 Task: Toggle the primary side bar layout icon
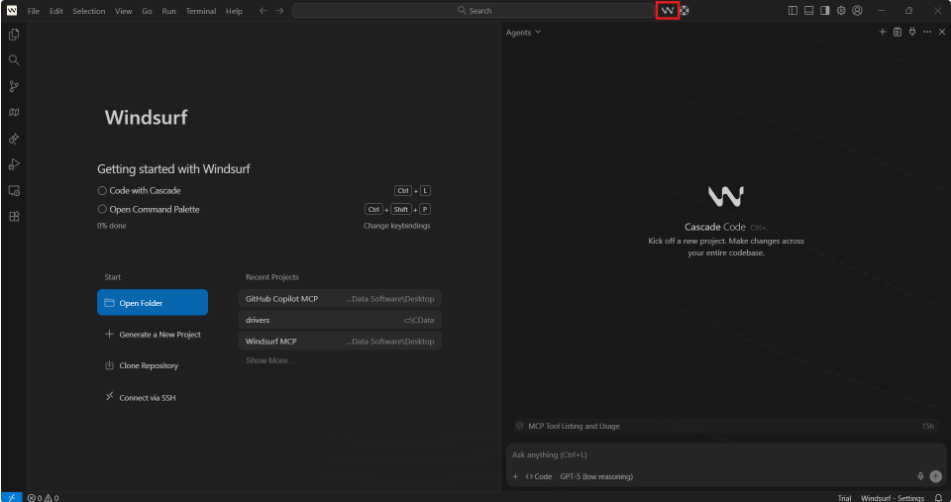pos(793,10)
